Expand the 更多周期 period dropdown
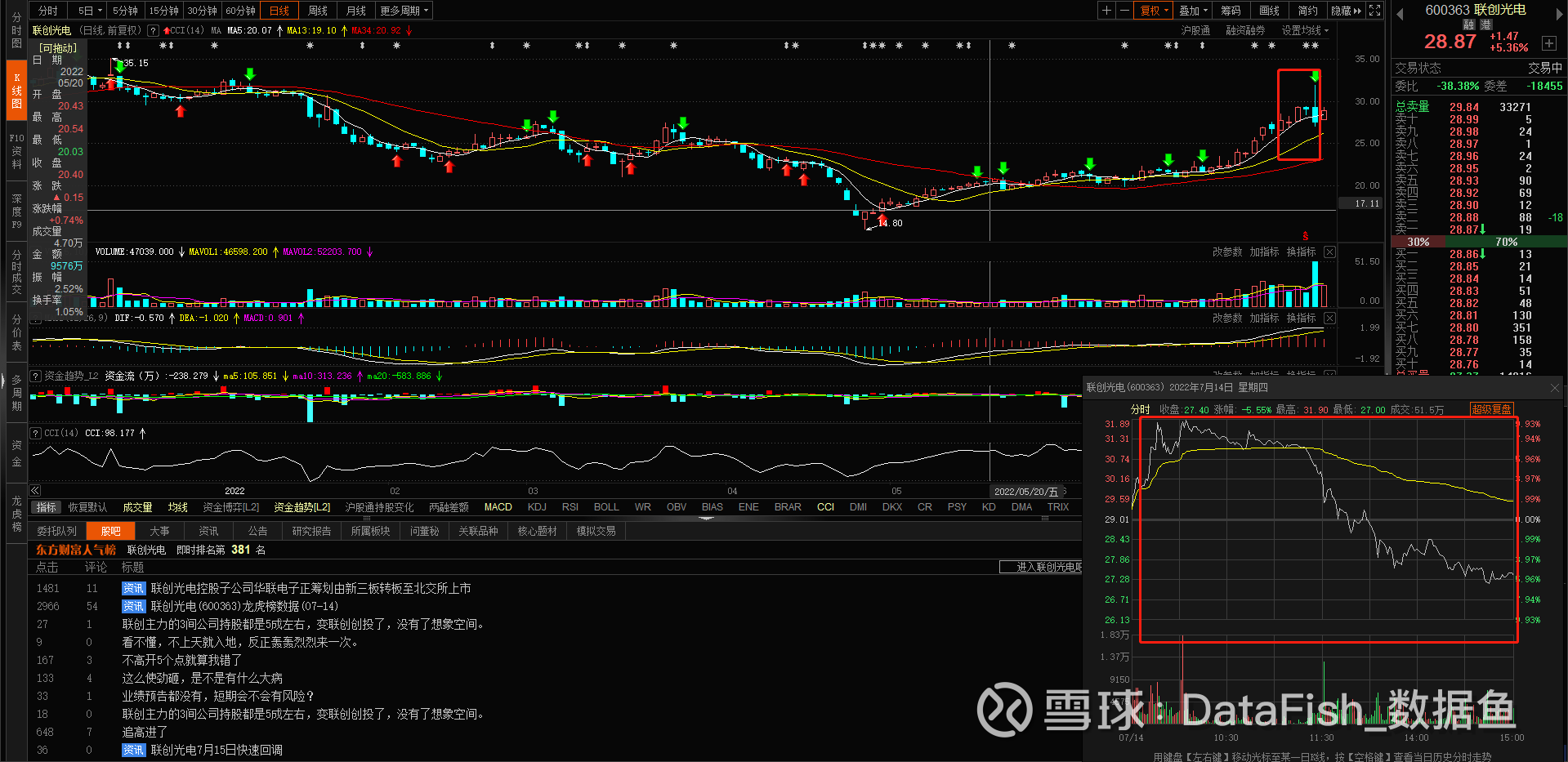This screenshot has width=1568, height=762. click(404, 11)
